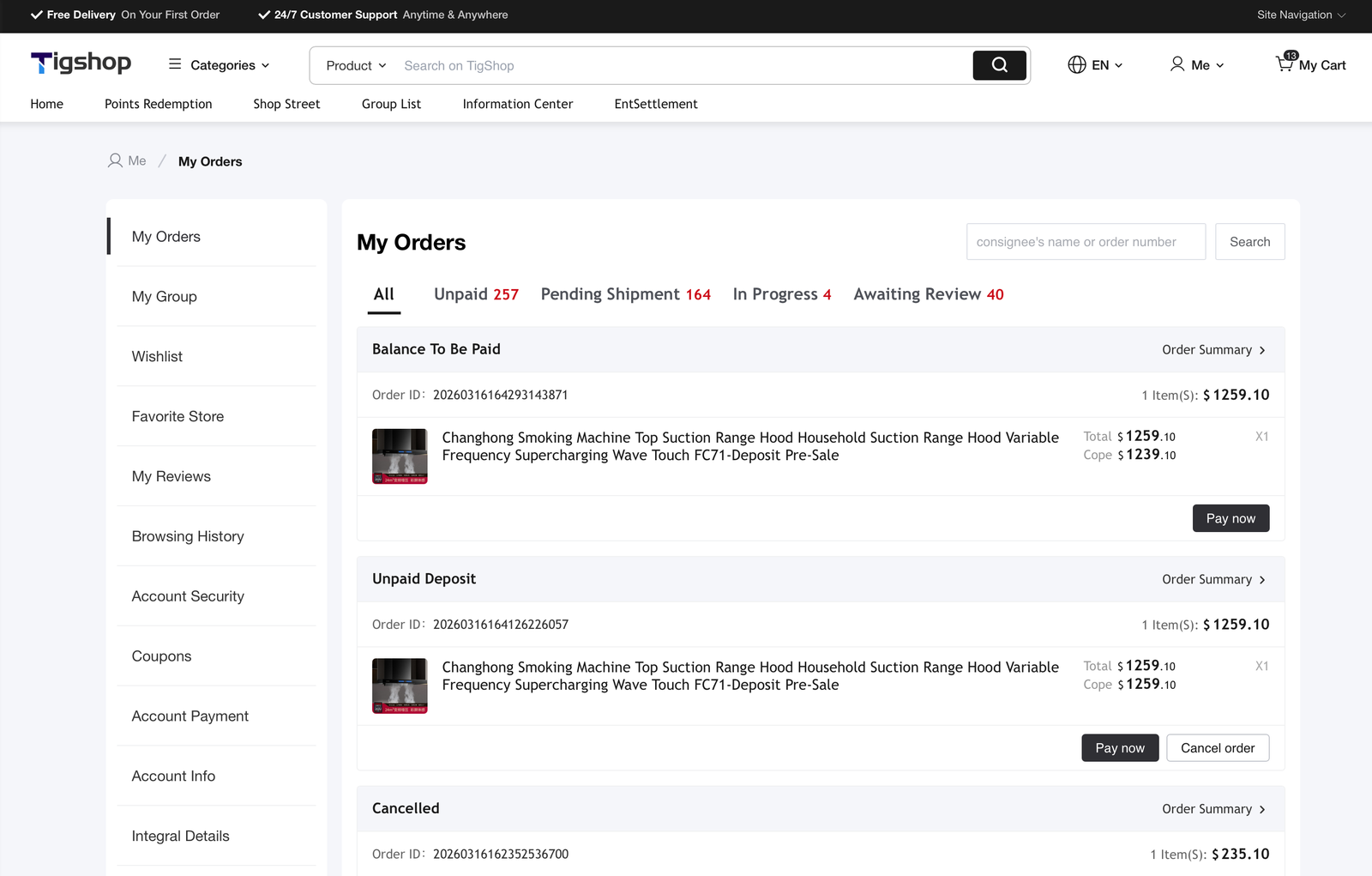Click the consignee name or order number field
This screenshot has width=1372, height=876.
pyautogui.click(x=1086, y=242)
